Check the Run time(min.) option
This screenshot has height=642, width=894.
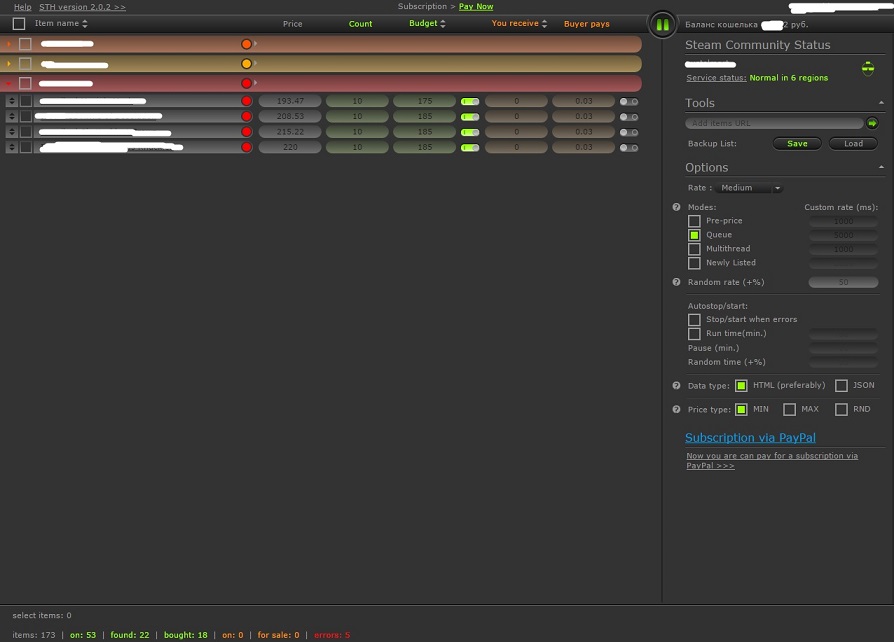(x=694, y=334)
